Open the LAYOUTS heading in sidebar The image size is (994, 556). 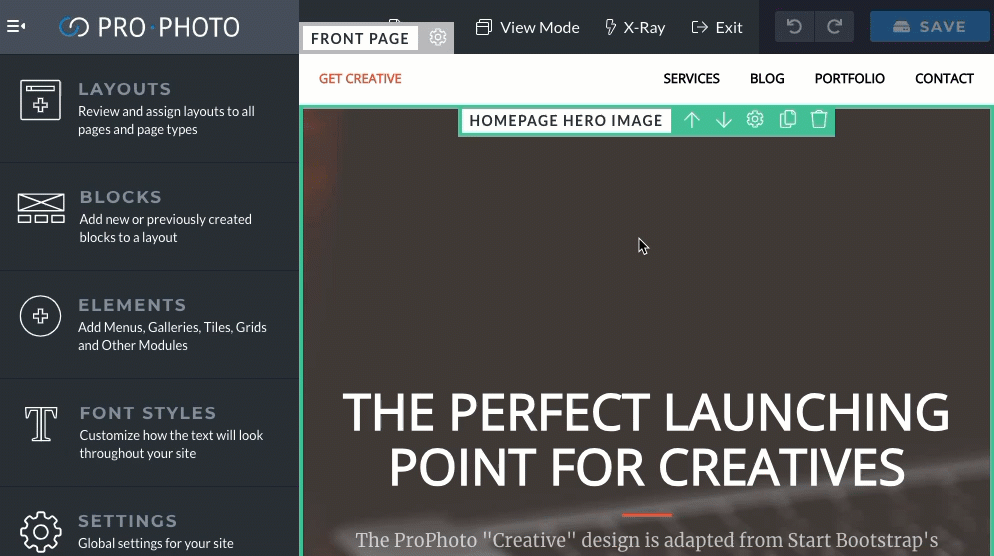tap(124, 89)
